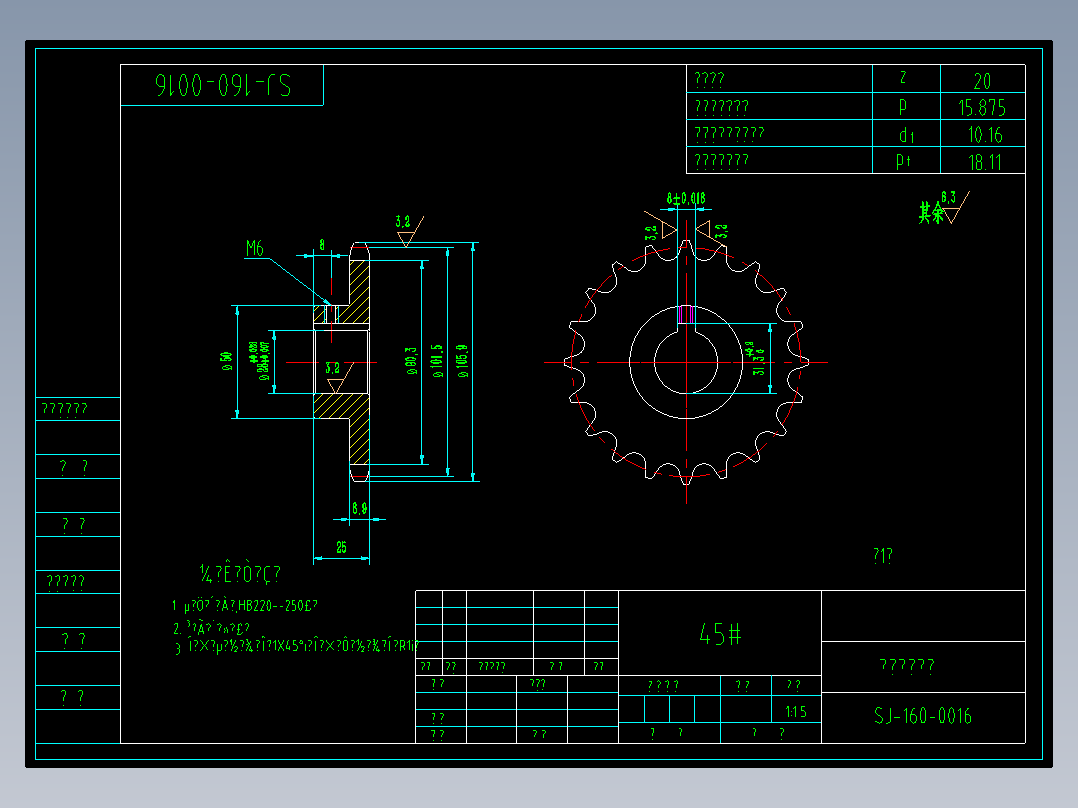Click the note line containing 1X45°

[297, 646]
